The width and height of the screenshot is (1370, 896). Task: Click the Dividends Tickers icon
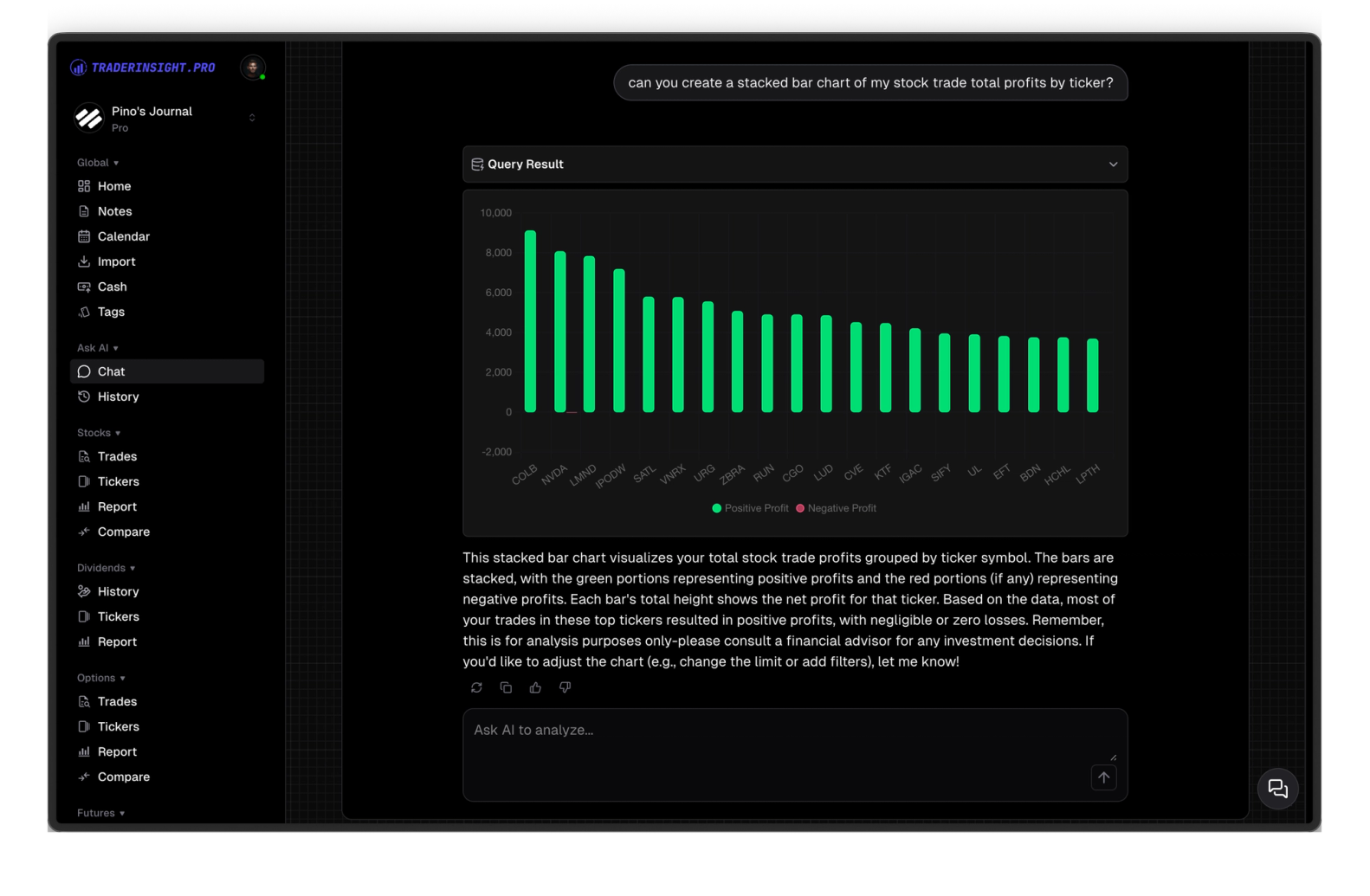click(84, 616)
